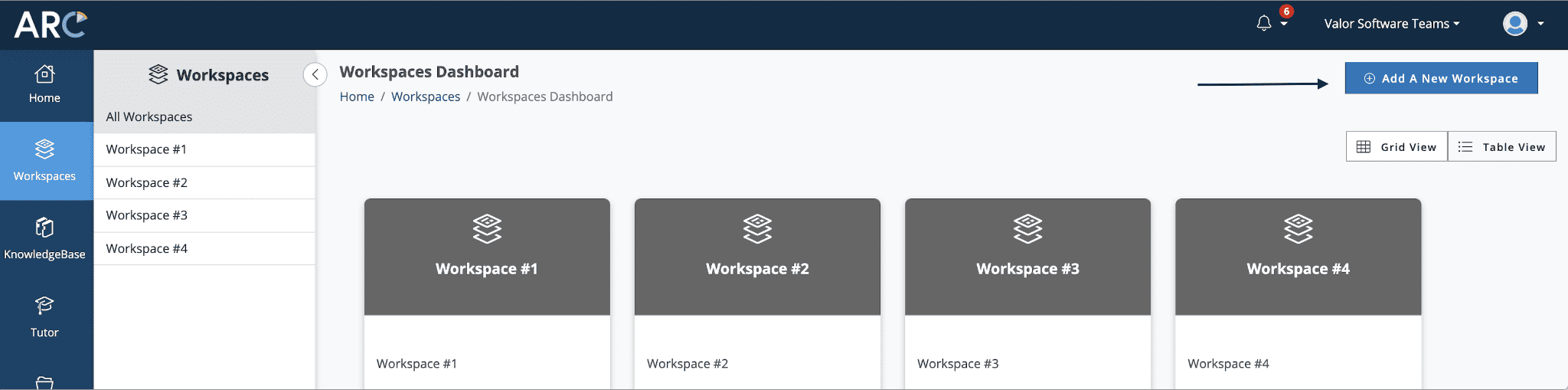Choose Workspace #4 from panel list
This screenshot has height=390, width=1568.
pos(147,248)
